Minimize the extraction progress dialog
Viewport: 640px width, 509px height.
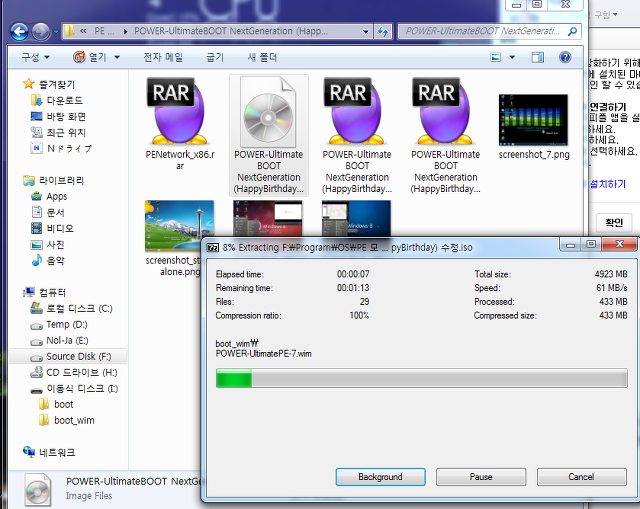click(570, 244)
